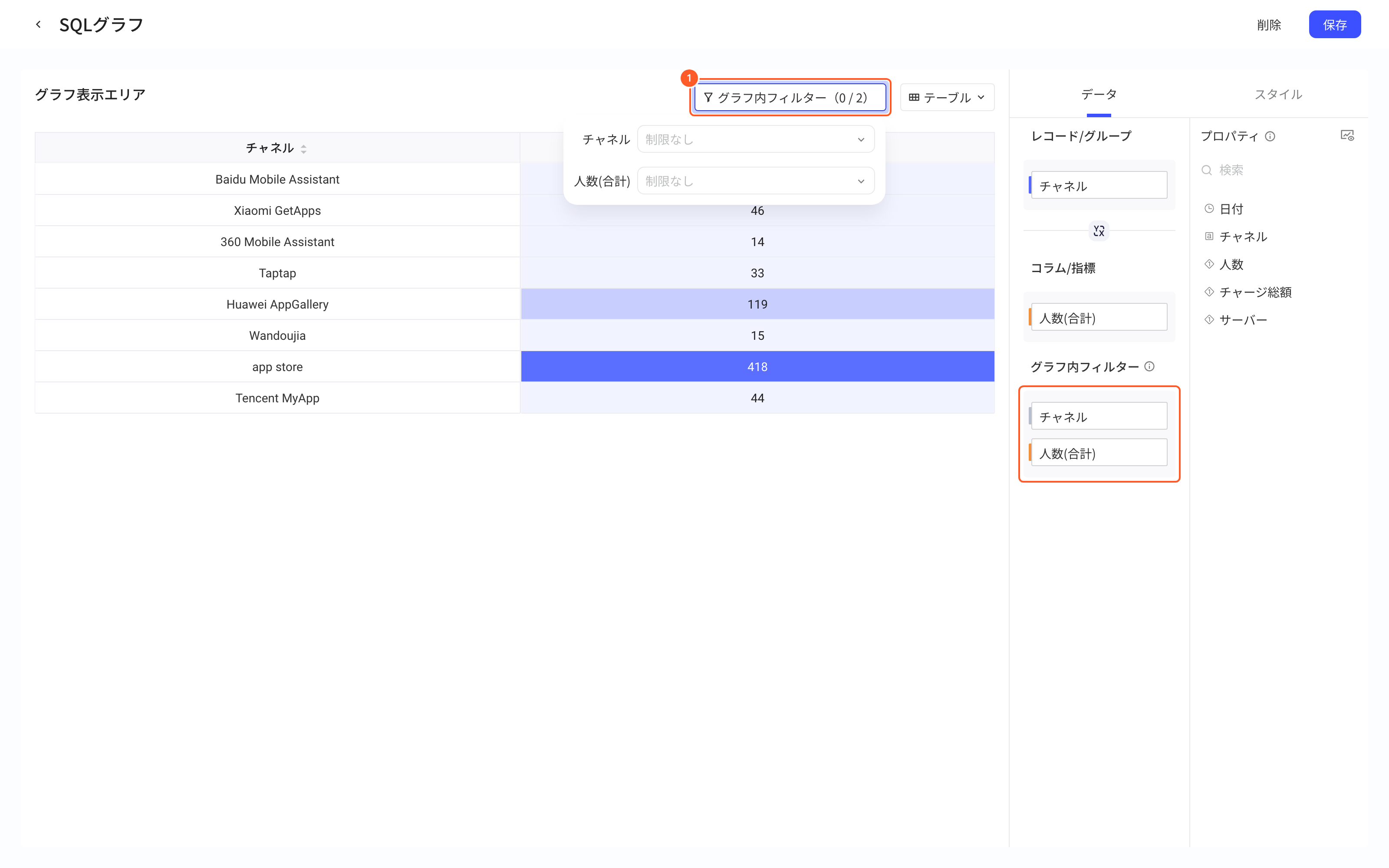Click the highlighted 418 value cell

coord(757,367)
